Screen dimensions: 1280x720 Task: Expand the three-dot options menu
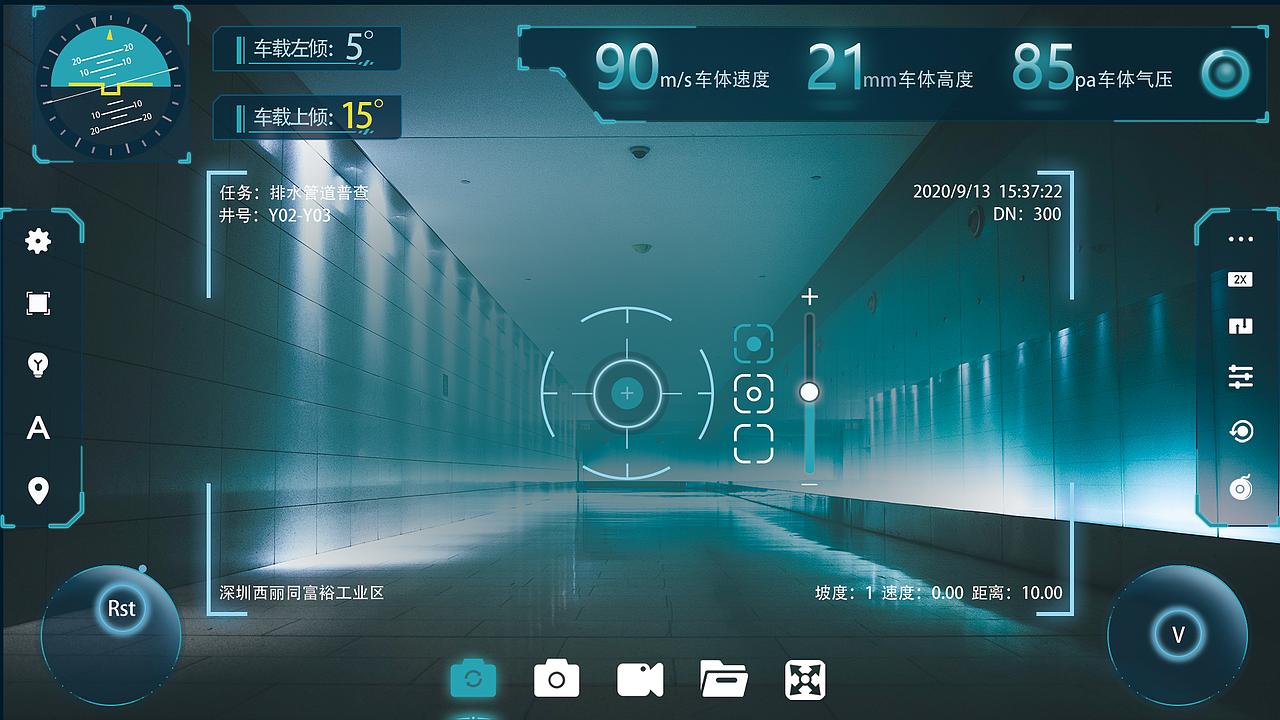click(1240, 238)
